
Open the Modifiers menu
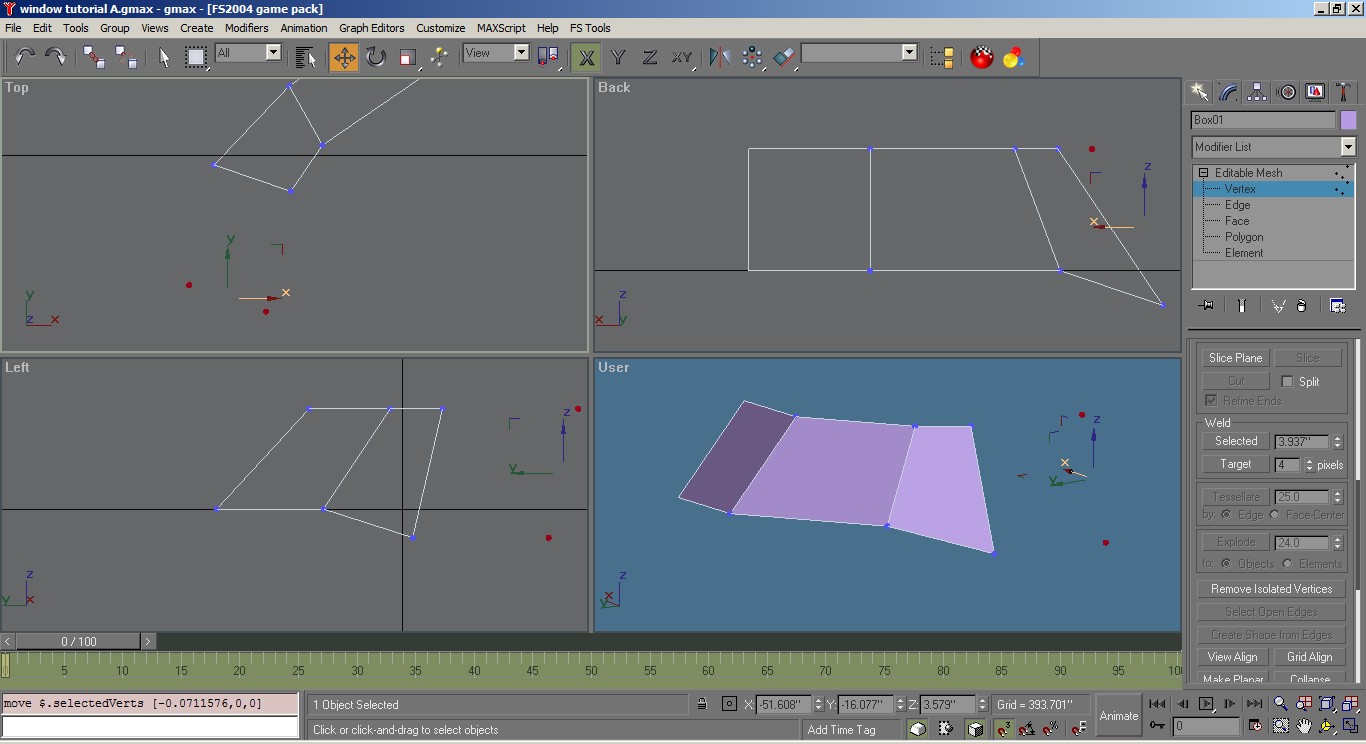[246, 28]
